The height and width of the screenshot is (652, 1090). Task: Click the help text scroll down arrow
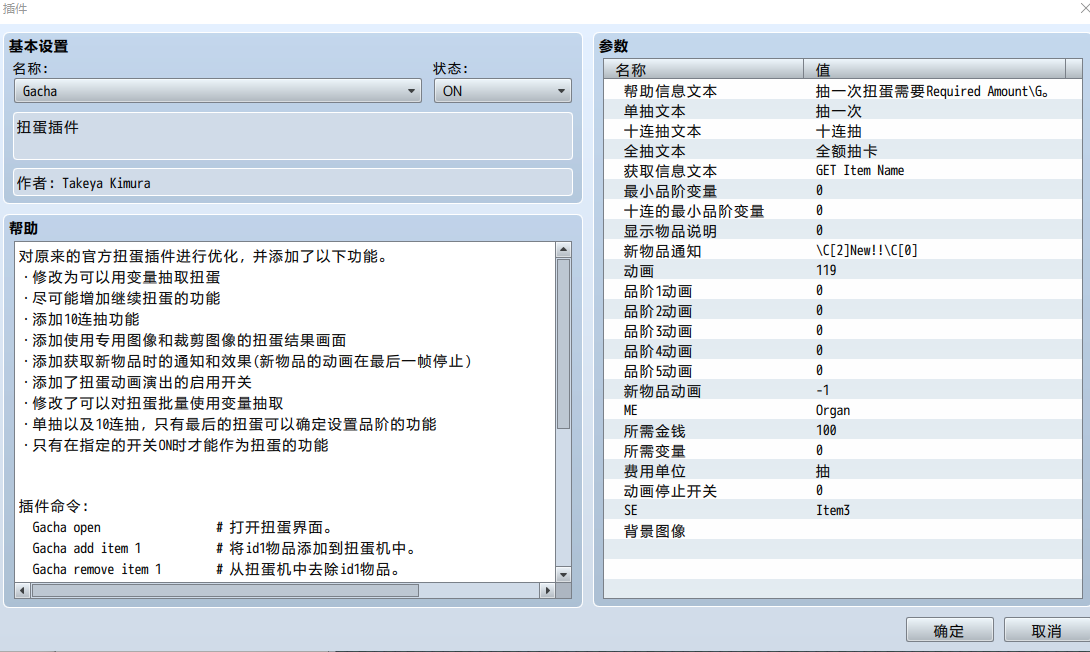tap(564, 575)
